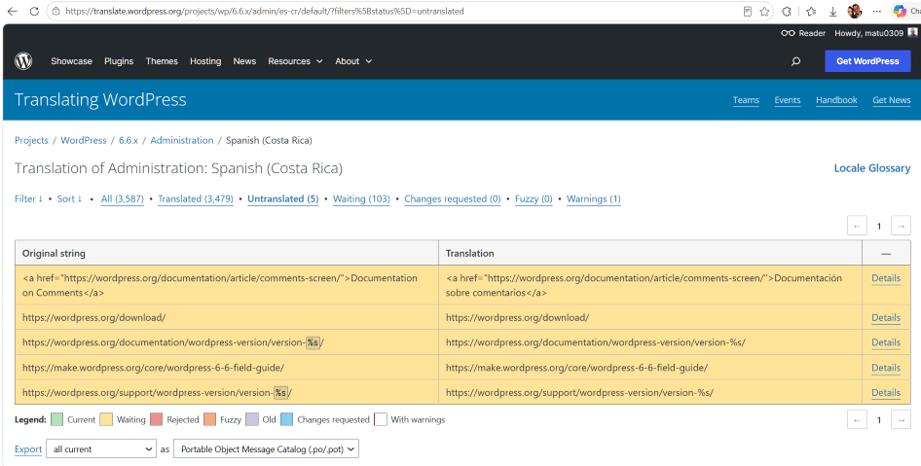Open the browser extensions icon
This screenshot has height=466, width=921.
point(786,11)
